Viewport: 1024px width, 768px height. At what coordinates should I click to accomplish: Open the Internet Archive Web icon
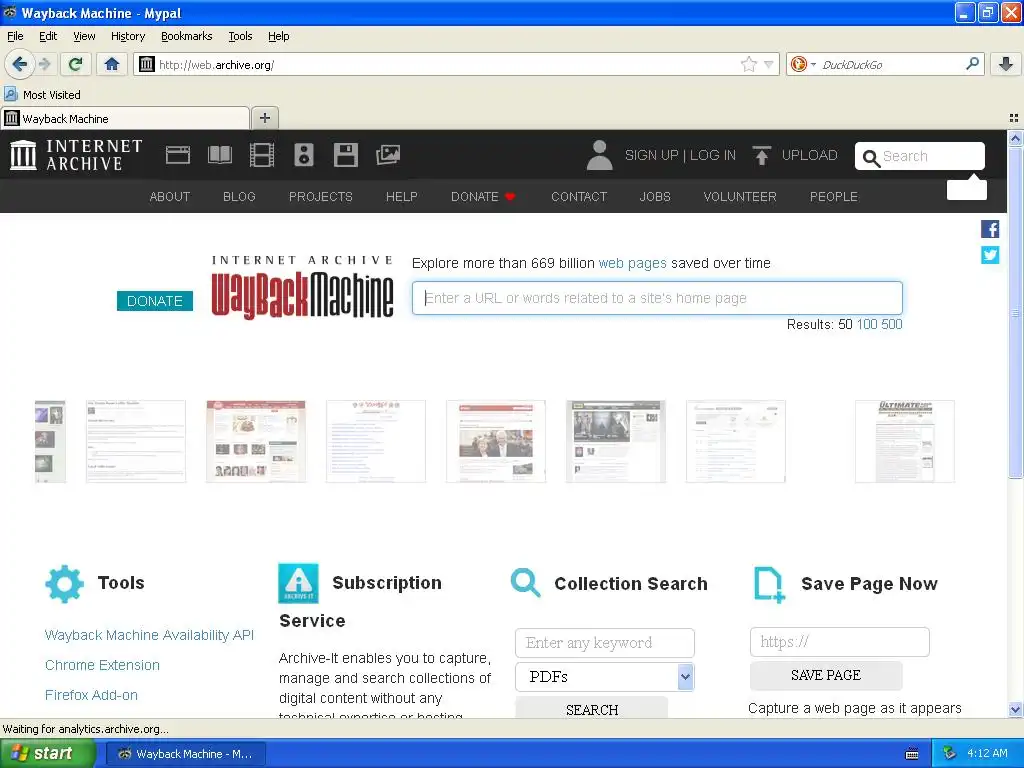click(x=178, y=155)
